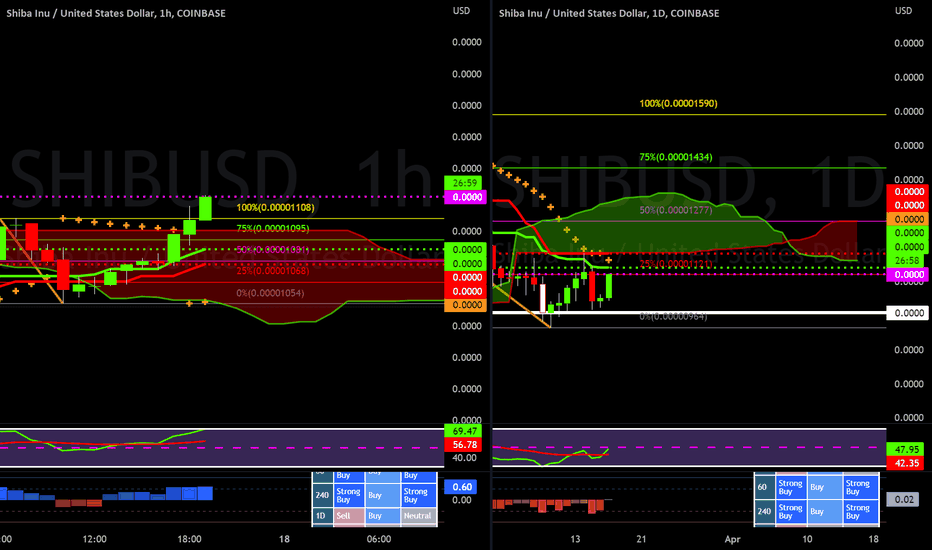Click the gray histogram value label 0.02
Viewport: 932px width, 550px height.
[904, 499]
